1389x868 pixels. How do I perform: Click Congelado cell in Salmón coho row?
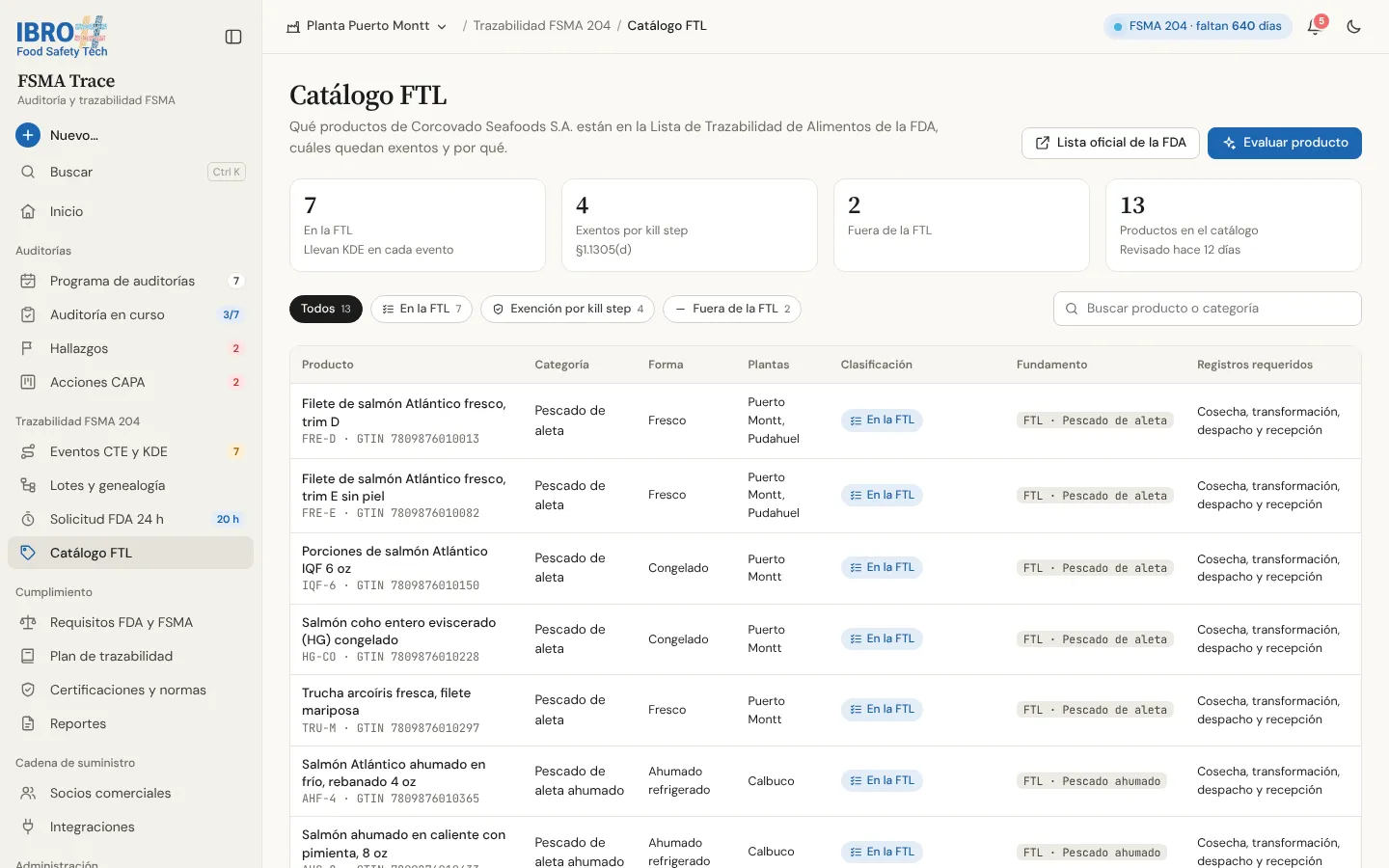(x=678, y=639)
